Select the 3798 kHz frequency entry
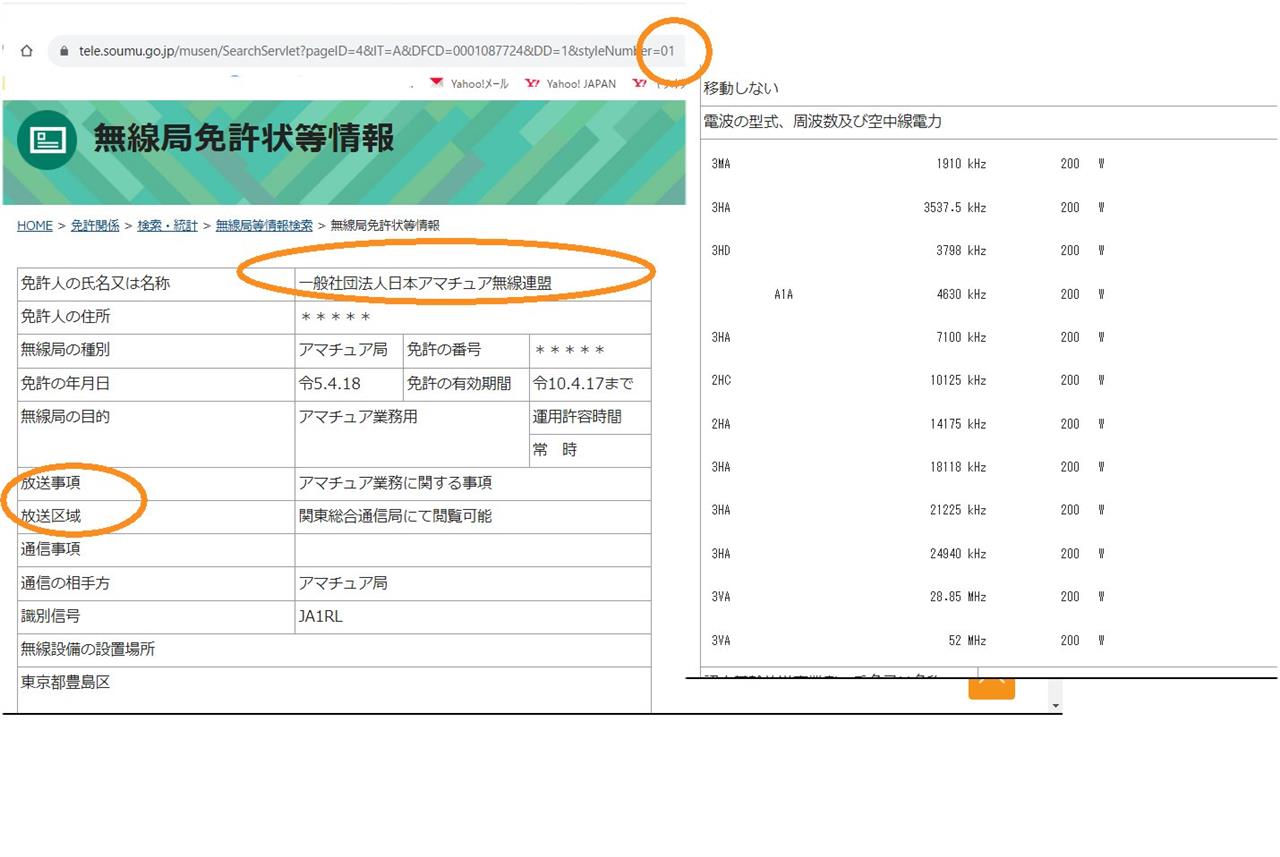 coord(960,251)
